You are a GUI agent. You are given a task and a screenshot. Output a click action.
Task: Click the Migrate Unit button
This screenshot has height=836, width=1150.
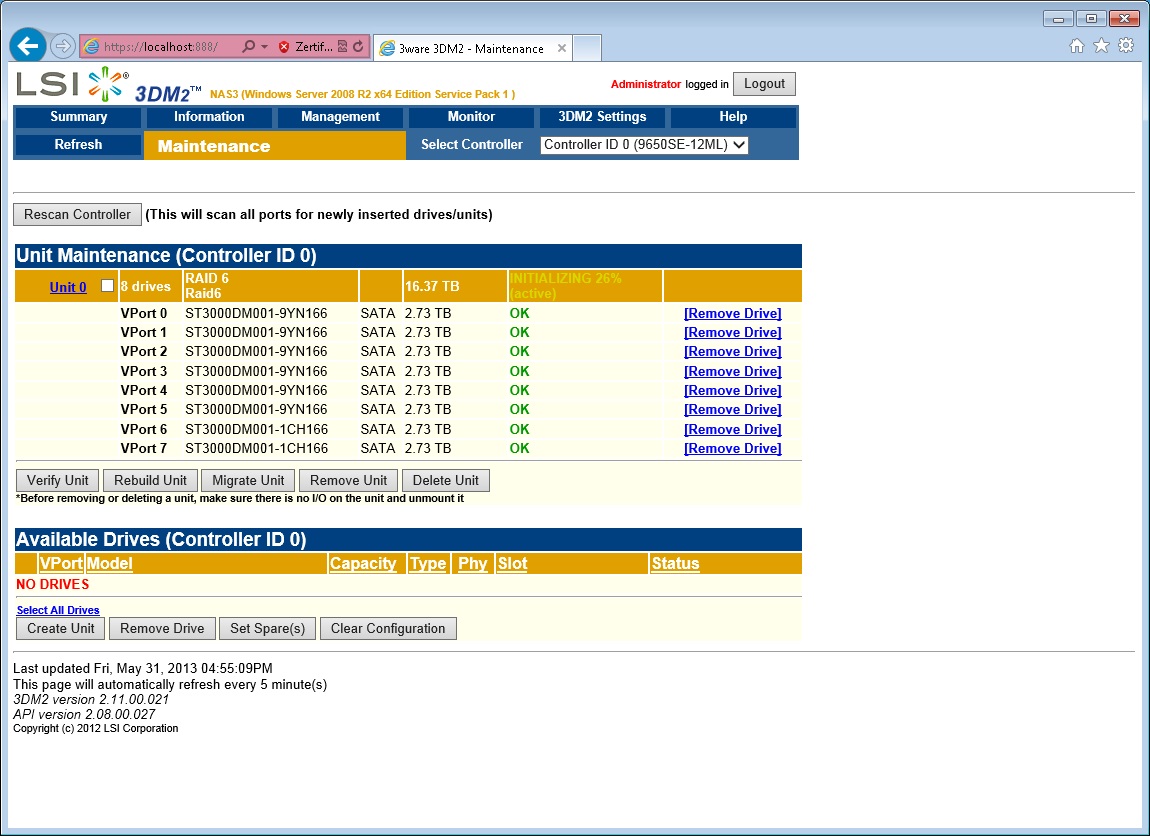click(248, 480)
